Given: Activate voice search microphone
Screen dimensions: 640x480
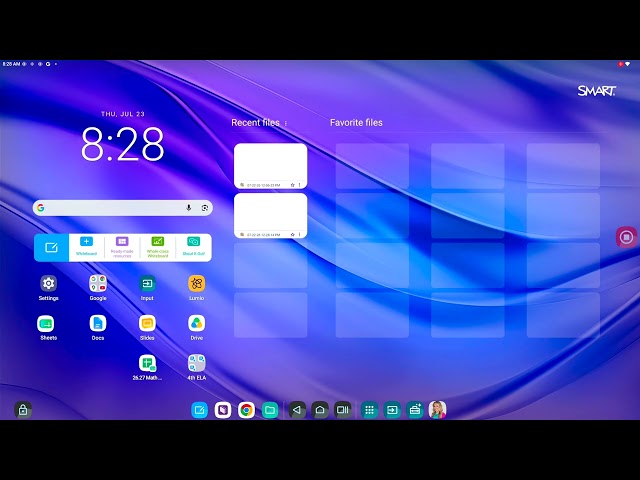Looking at the screenshot, I should (x=189, y=208).
